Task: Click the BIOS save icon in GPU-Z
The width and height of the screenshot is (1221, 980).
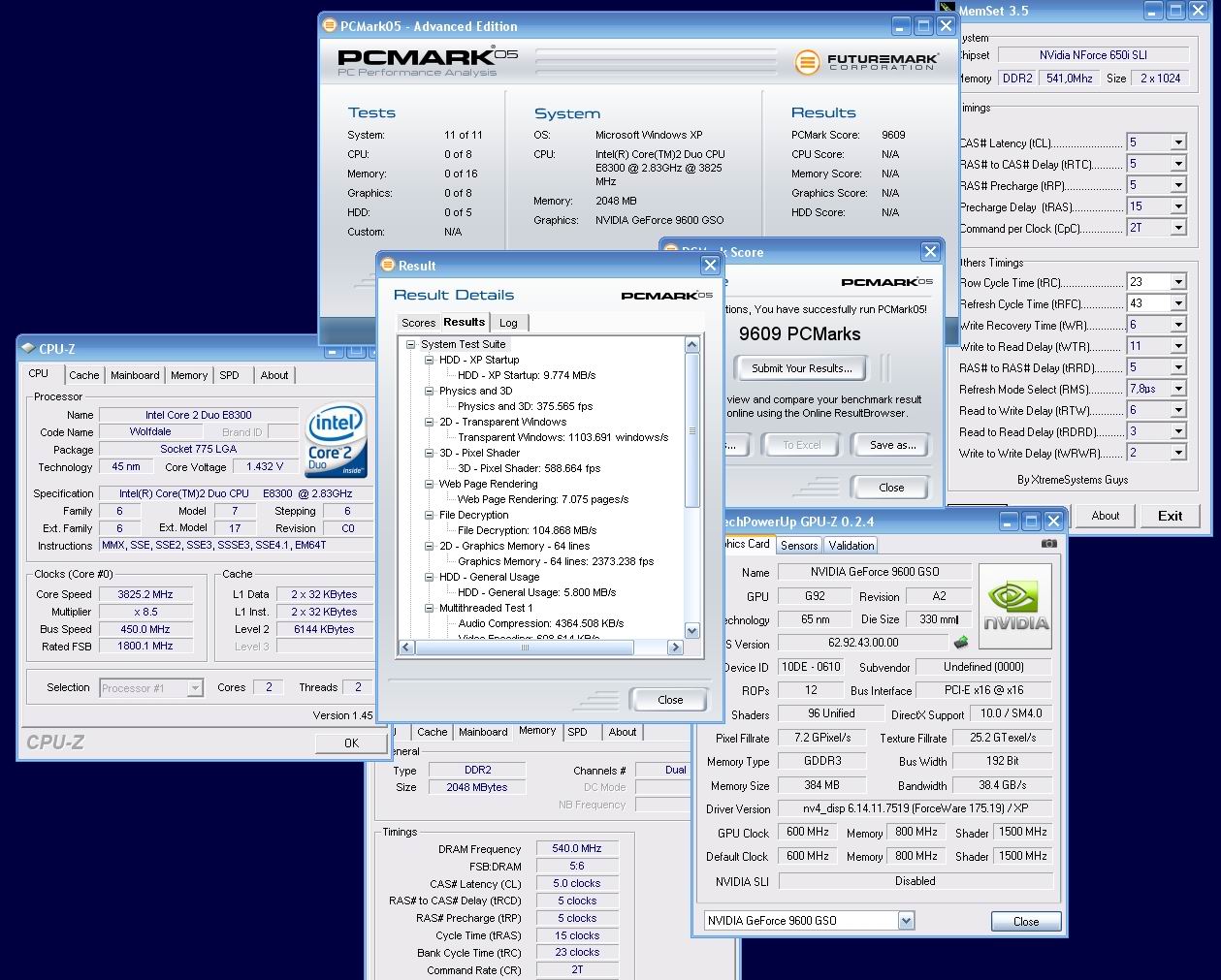Action: [961, 642]
